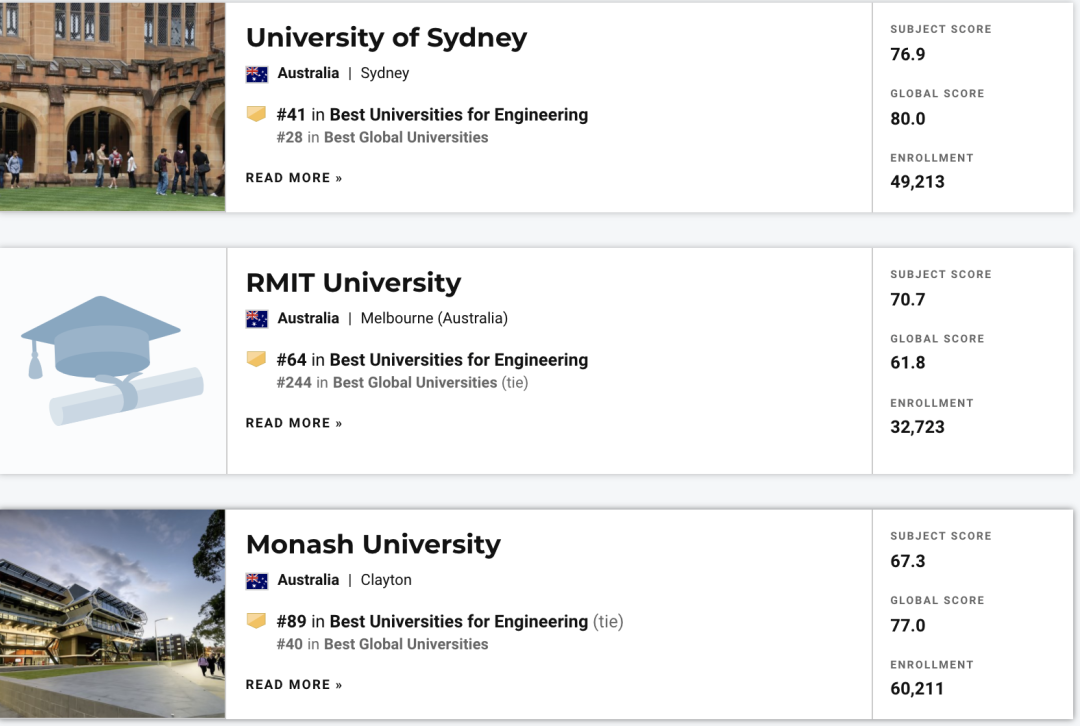Follow Sydney's #28 Best Global Universities link
Viewport: 1080px width, 726px height.
pos(382,137)
